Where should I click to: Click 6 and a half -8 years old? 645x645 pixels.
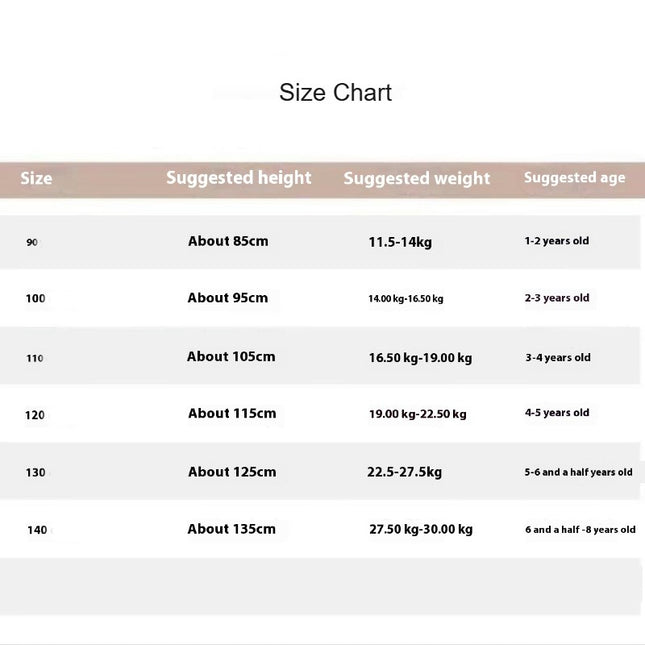click(x=580, y=529)
